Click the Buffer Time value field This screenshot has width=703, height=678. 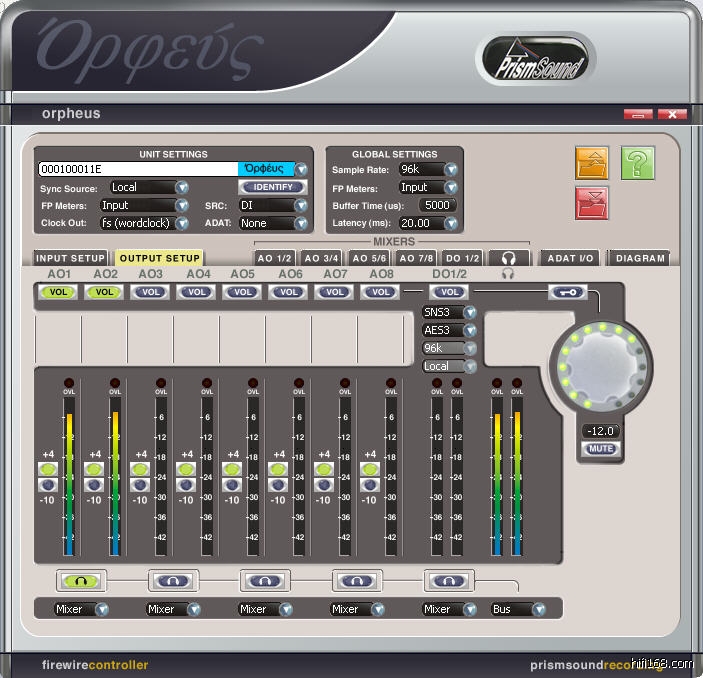coord(428,205)
